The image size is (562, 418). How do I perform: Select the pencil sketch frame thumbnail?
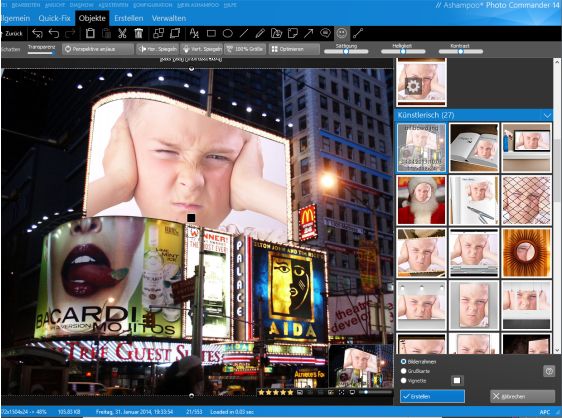[x=474, y=200]
